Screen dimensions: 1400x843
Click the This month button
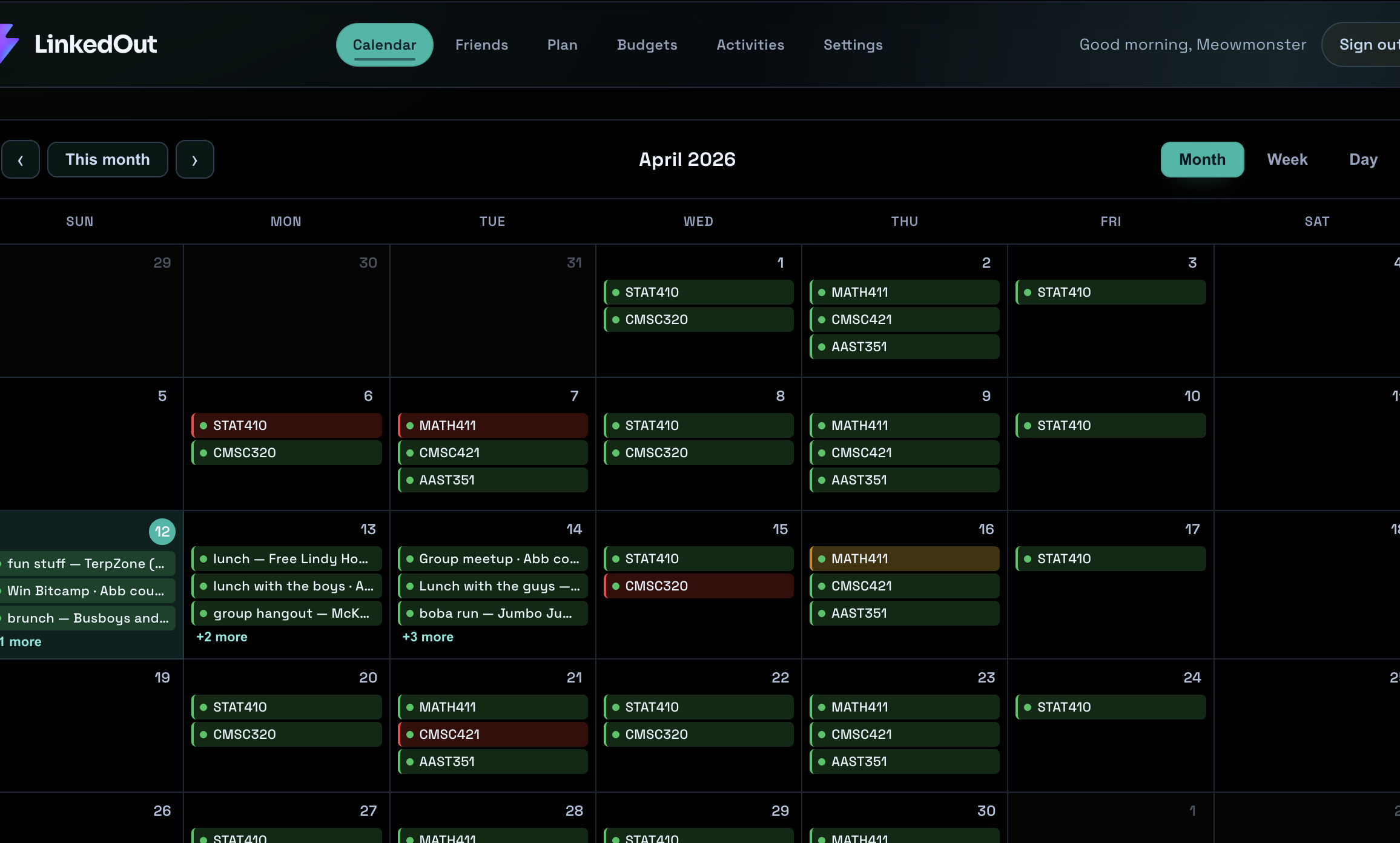(x=107, y=160)
